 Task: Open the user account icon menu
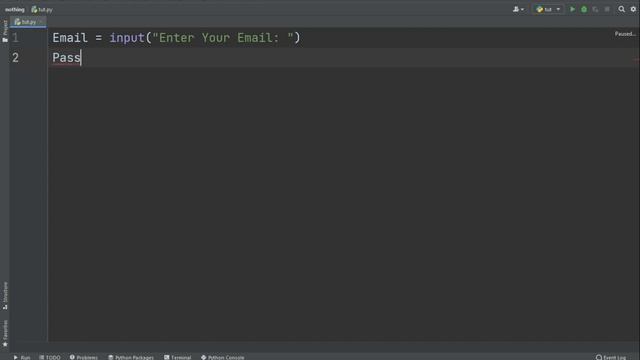click(x=518, y=9)
